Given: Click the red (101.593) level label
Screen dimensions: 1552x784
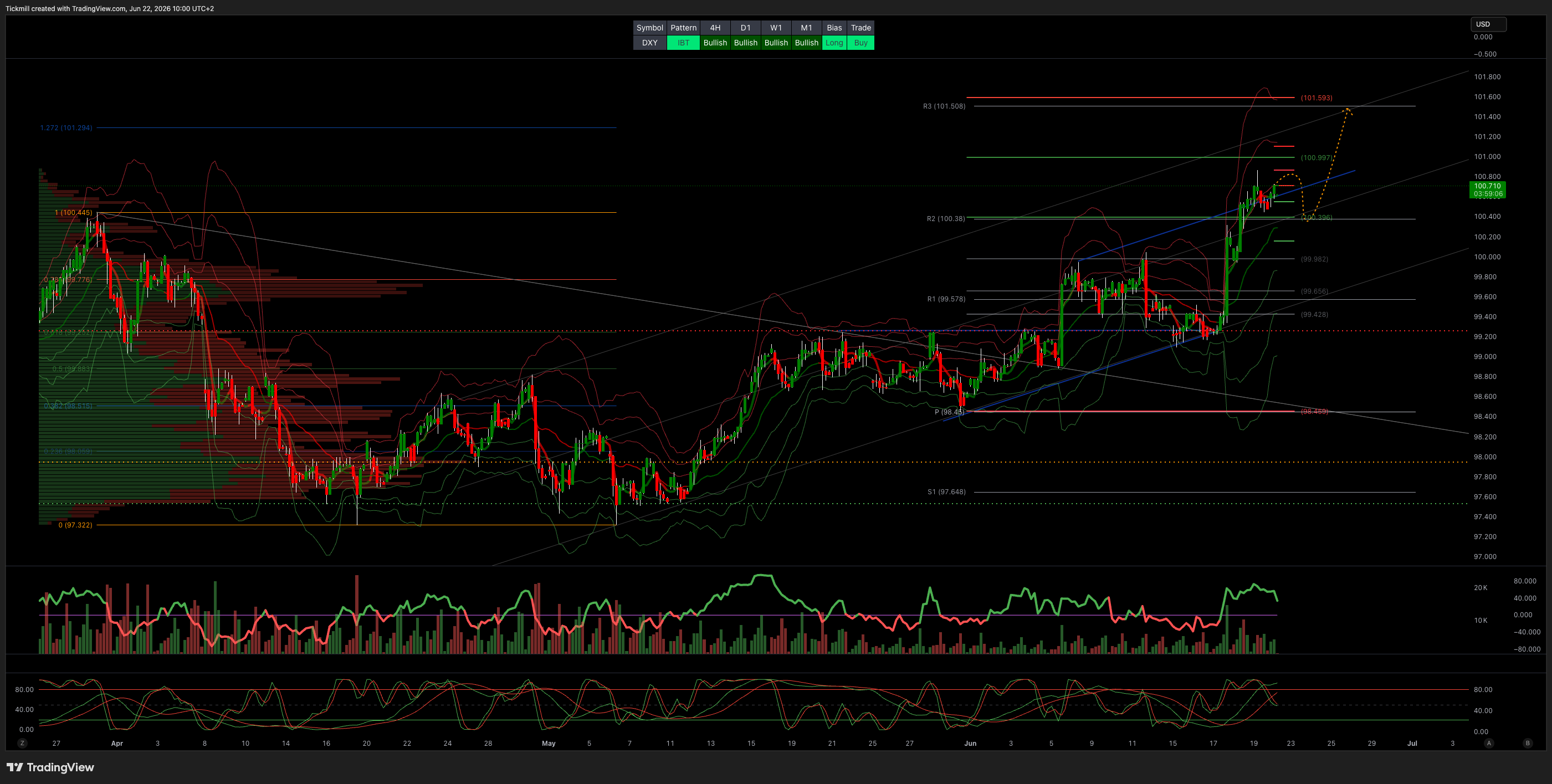Looking at the screenshot, I should click(1317, 98).
